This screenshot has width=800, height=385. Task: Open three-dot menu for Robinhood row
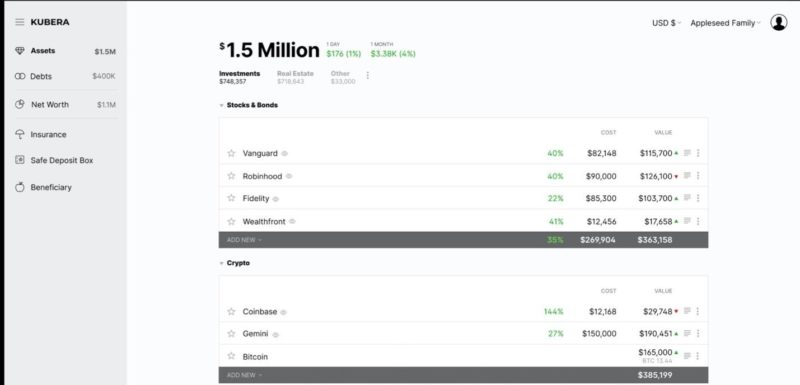pos(698,176)
